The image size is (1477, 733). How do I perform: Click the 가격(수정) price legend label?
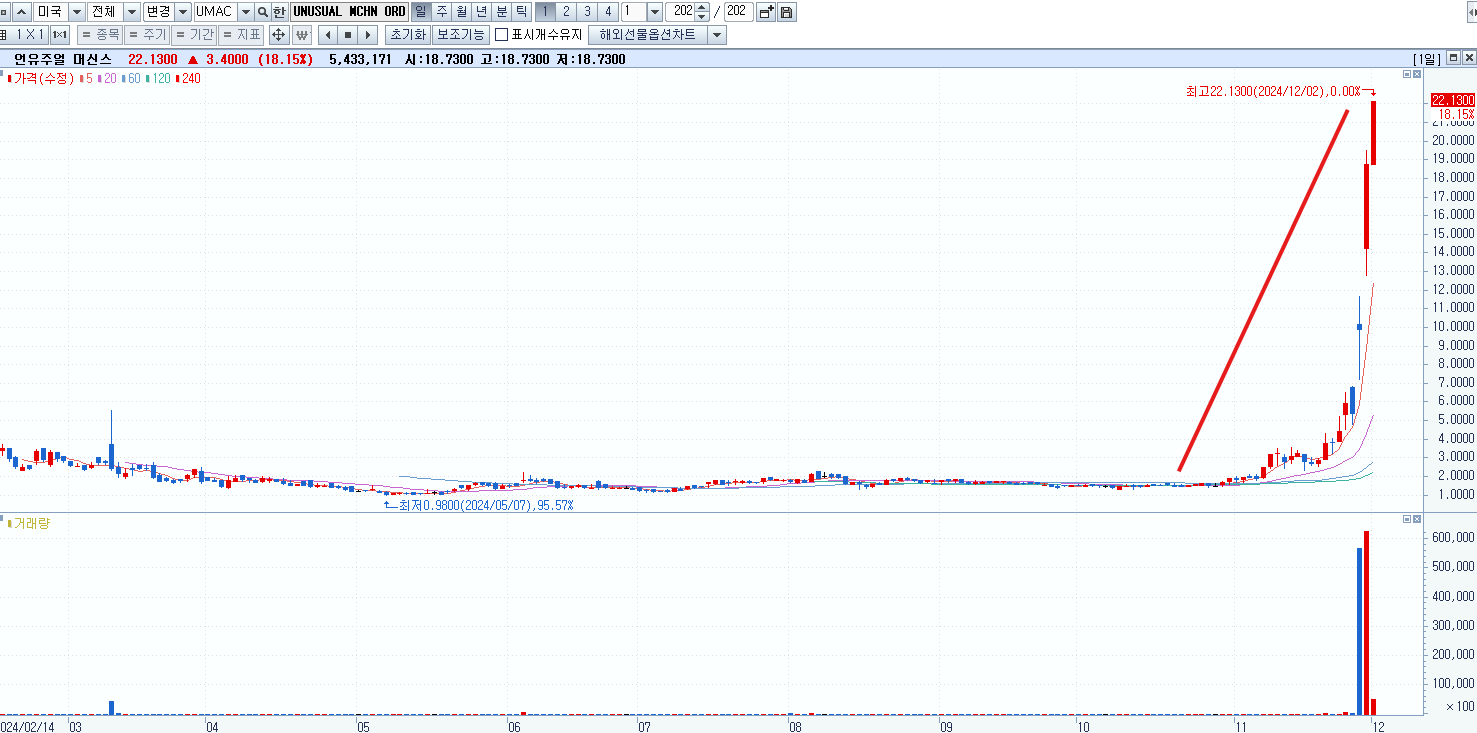tap(43, 78)
